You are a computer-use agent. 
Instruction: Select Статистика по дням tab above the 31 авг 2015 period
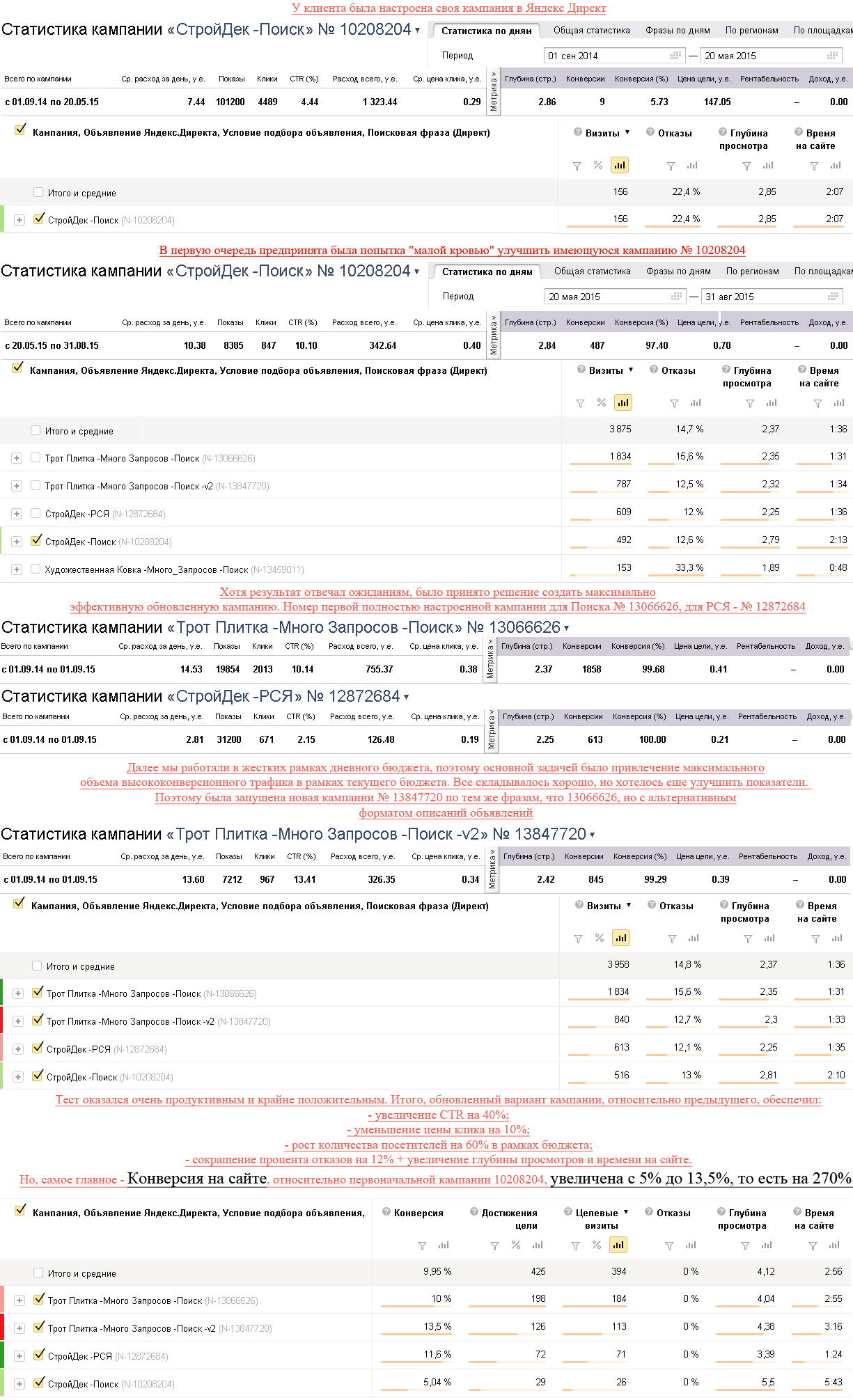[x=487, y=272]
